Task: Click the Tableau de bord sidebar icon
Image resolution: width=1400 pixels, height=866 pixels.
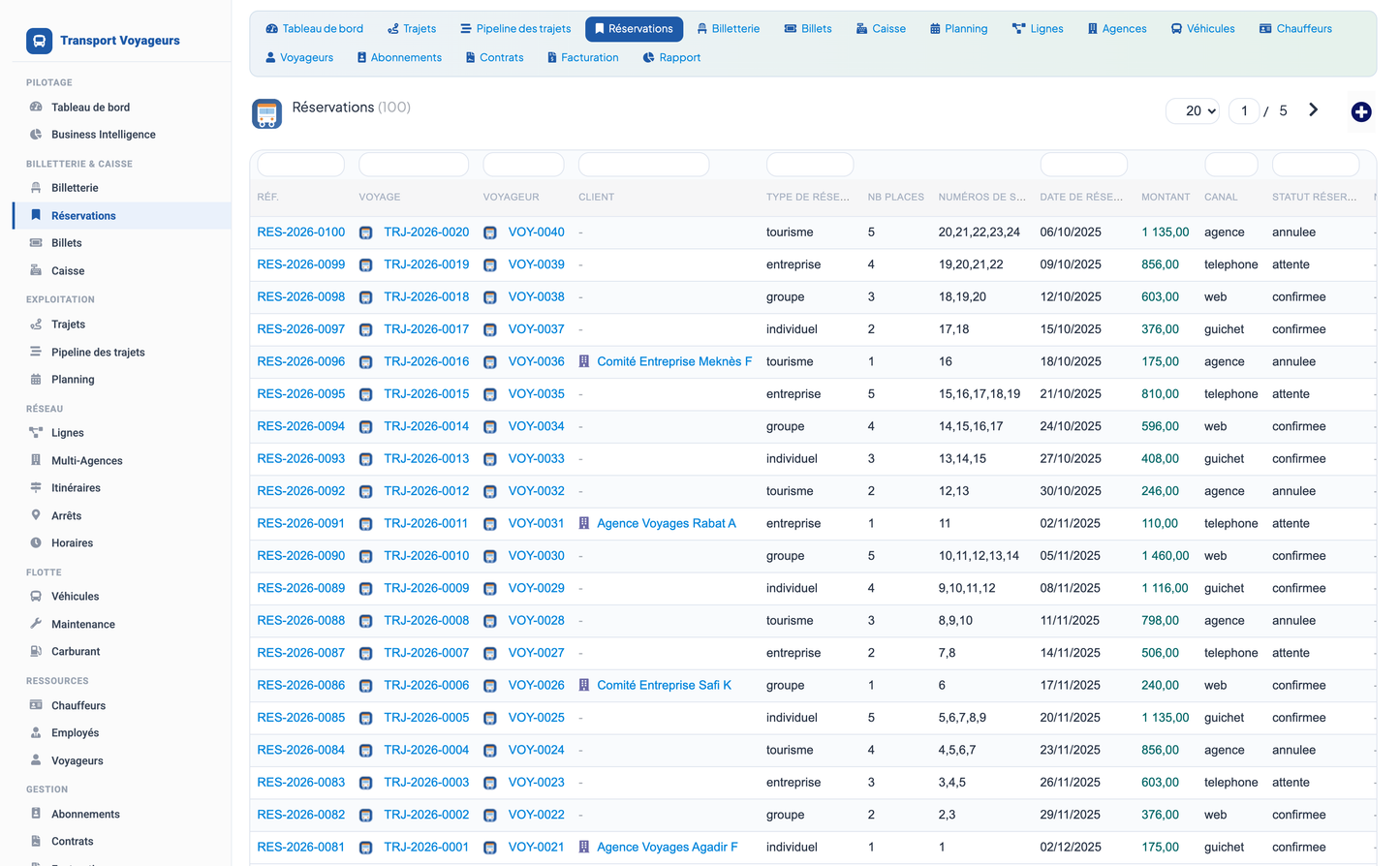Action: click(36, 107)
